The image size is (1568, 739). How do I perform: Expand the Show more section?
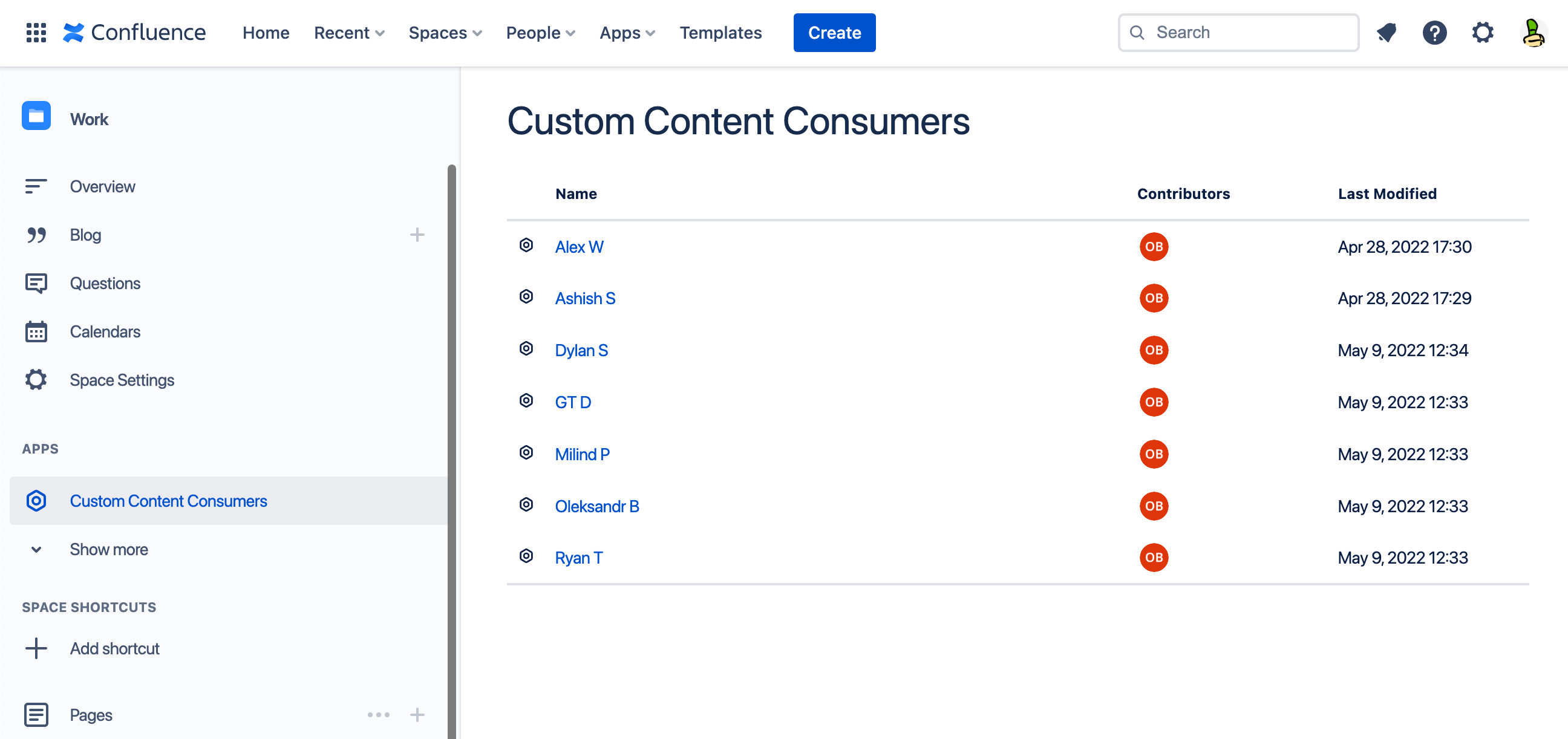109,549
